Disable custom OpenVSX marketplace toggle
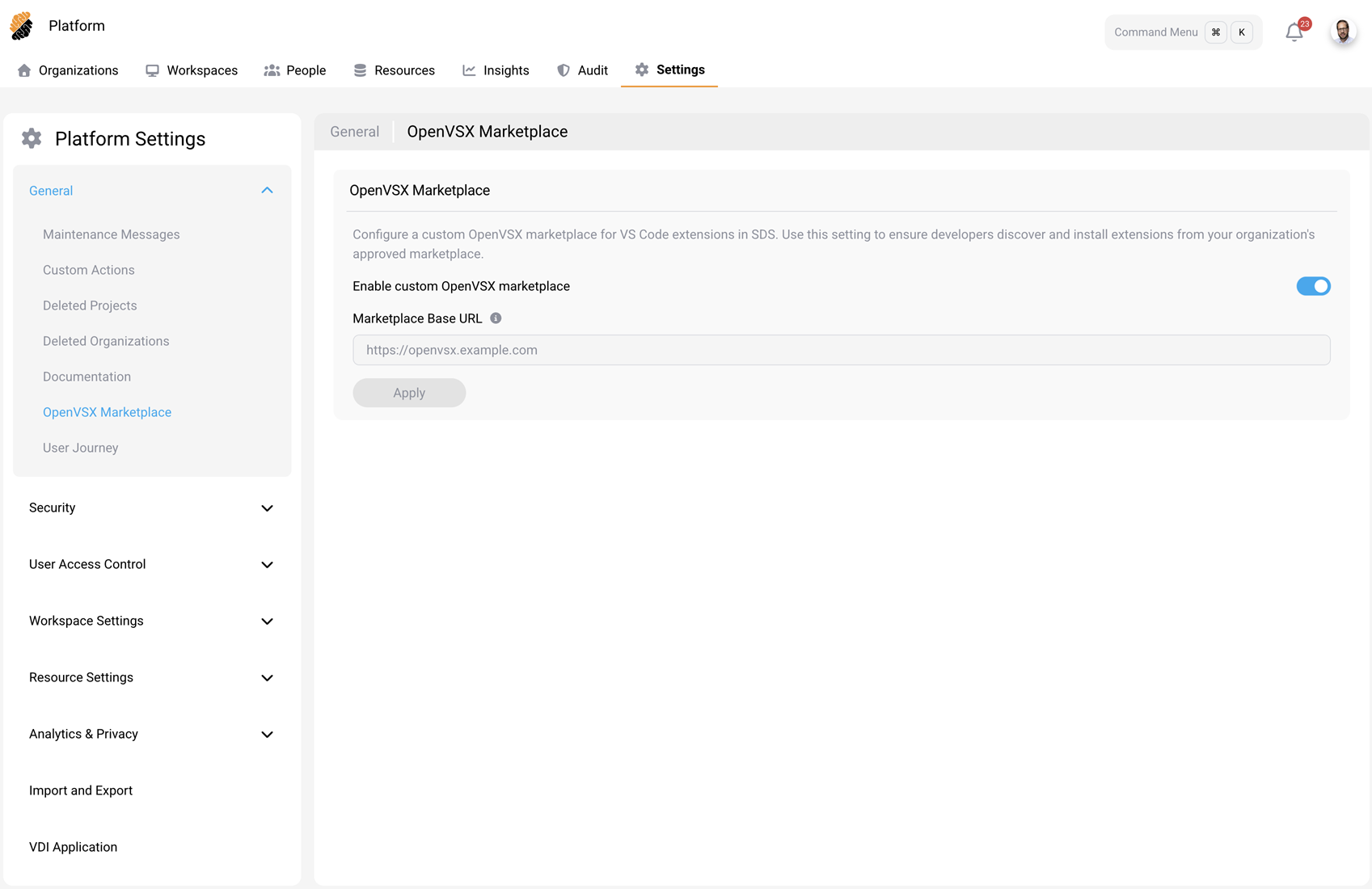 click(1313, 286)
